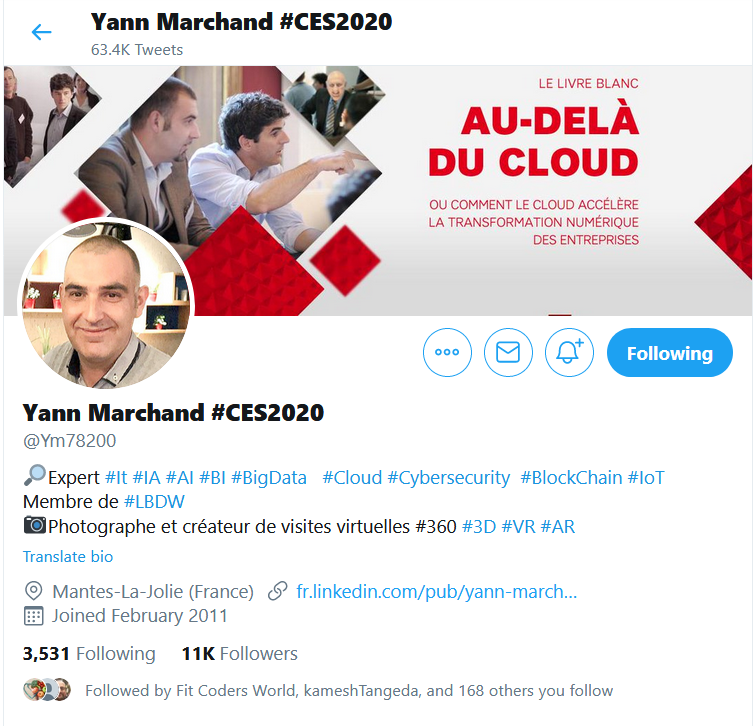Go back using the arrow icon
The height and width of the screenshot is (726, 753).
[x=41, y=32]
